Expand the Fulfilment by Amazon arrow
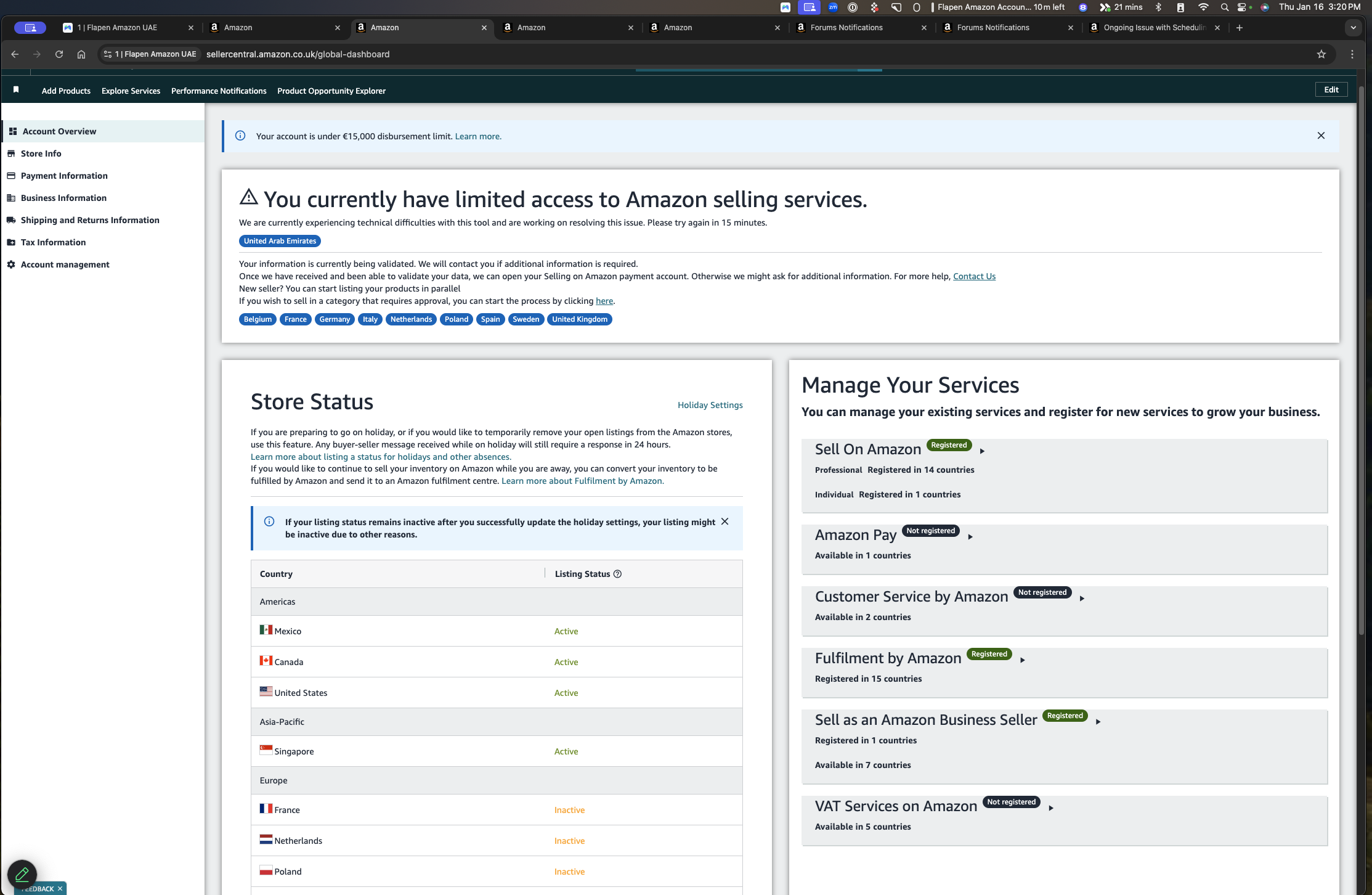This screenshot has width=1372, height=895. (1022, 660)
